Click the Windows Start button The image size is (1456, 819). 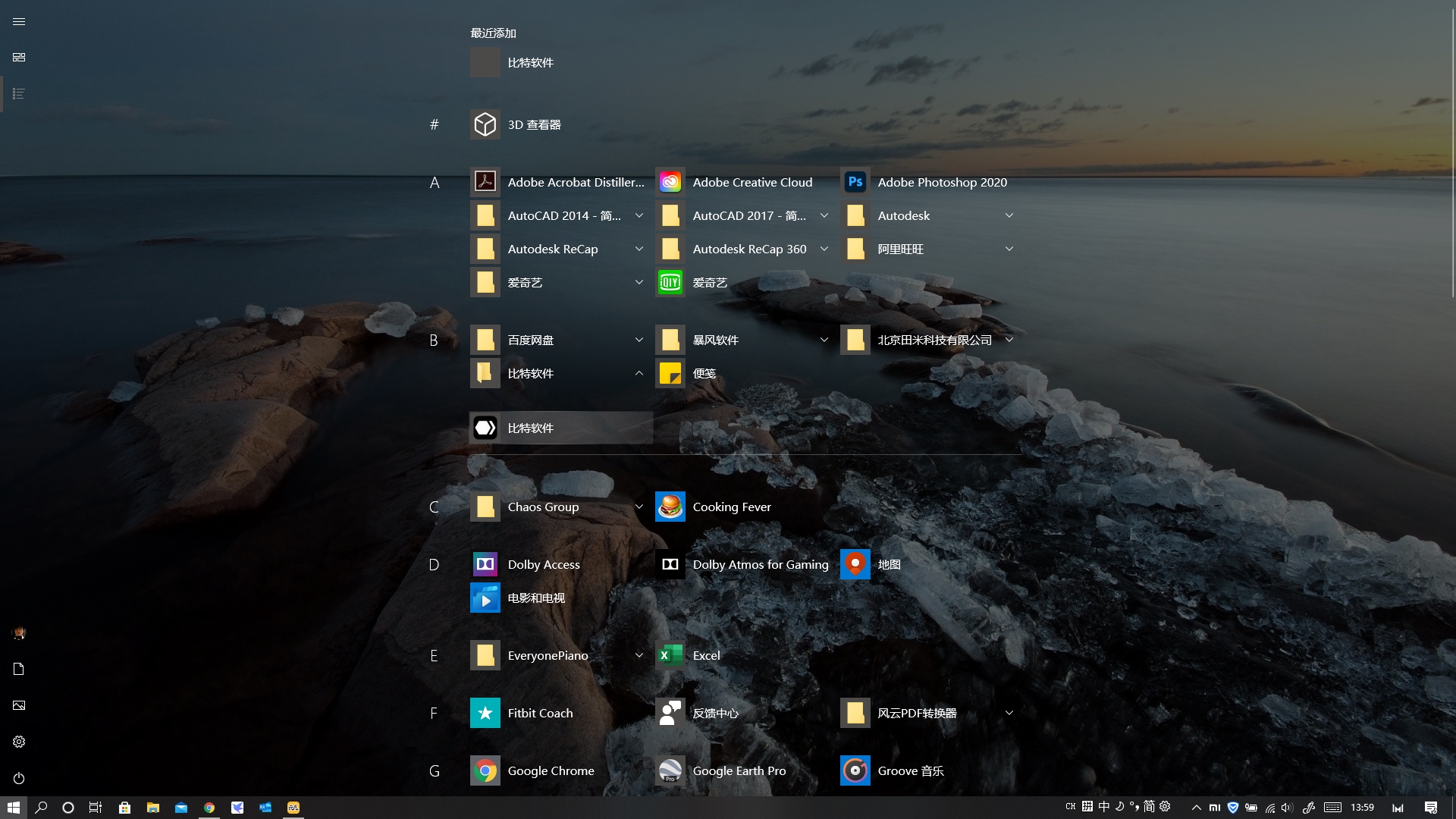coord(14,808)
